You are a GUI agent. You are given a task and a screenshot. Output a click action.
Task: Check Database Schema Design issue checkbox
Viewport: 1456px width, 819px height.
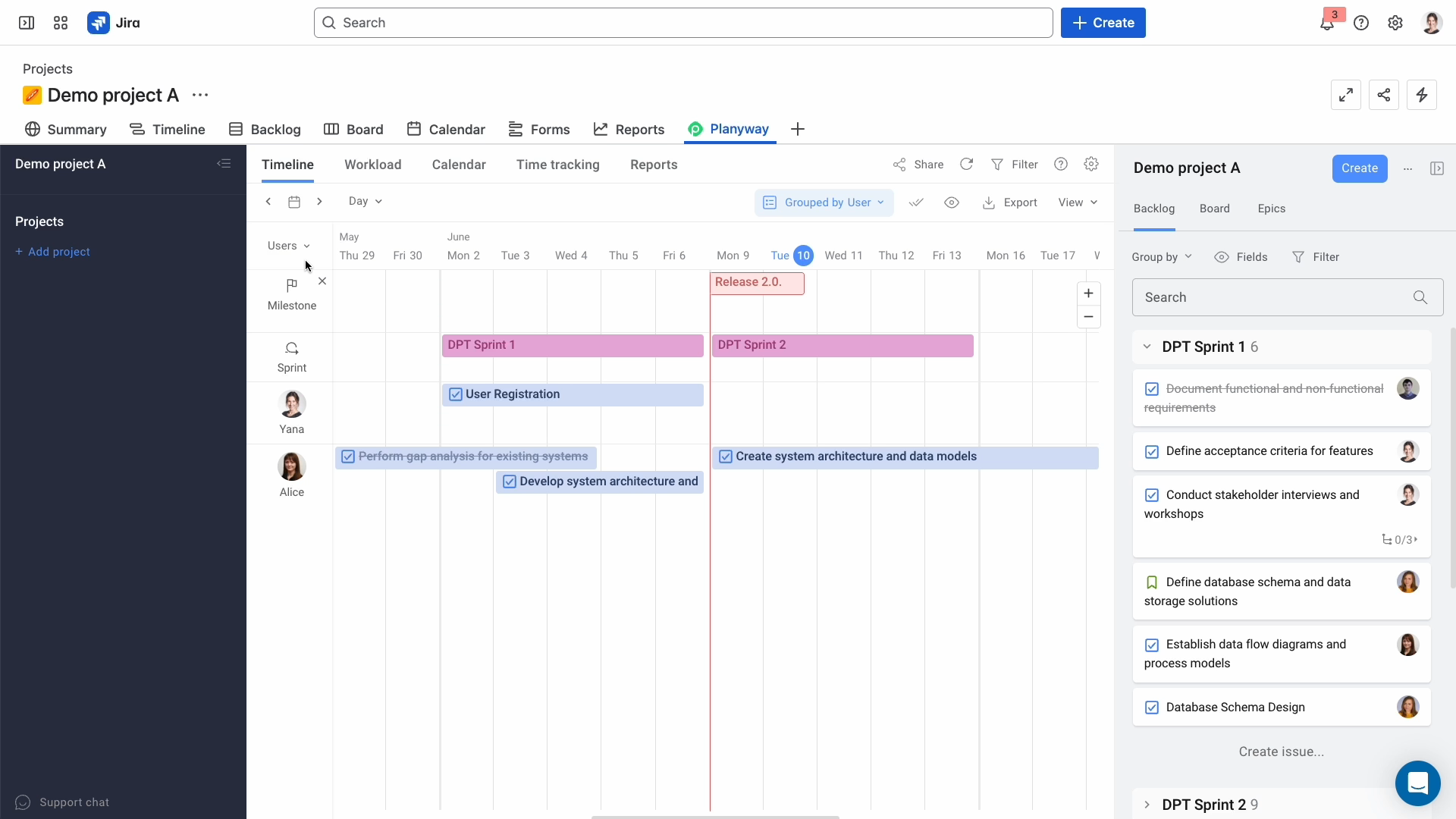click(x=1151, y=708)
